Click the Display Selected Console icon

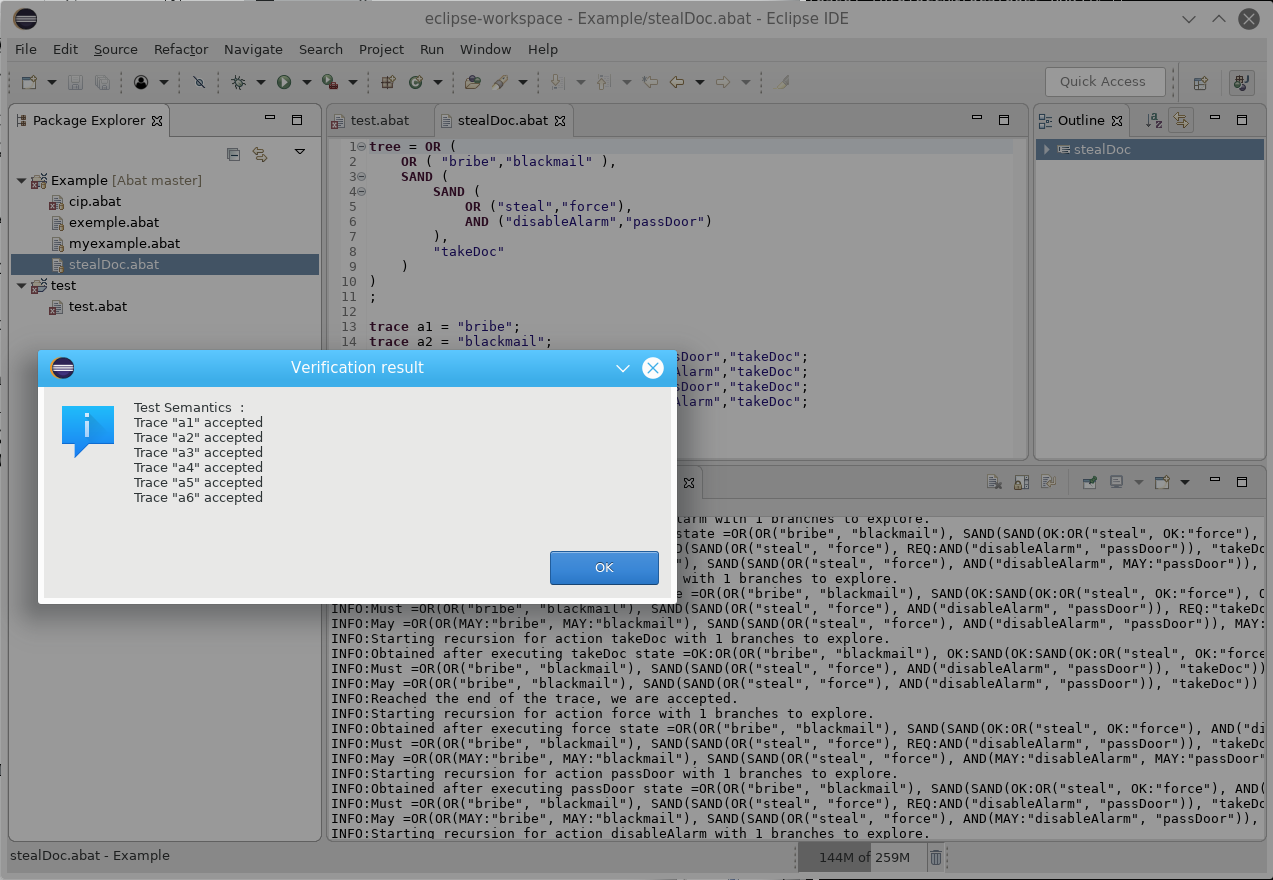coord(1116,482)
